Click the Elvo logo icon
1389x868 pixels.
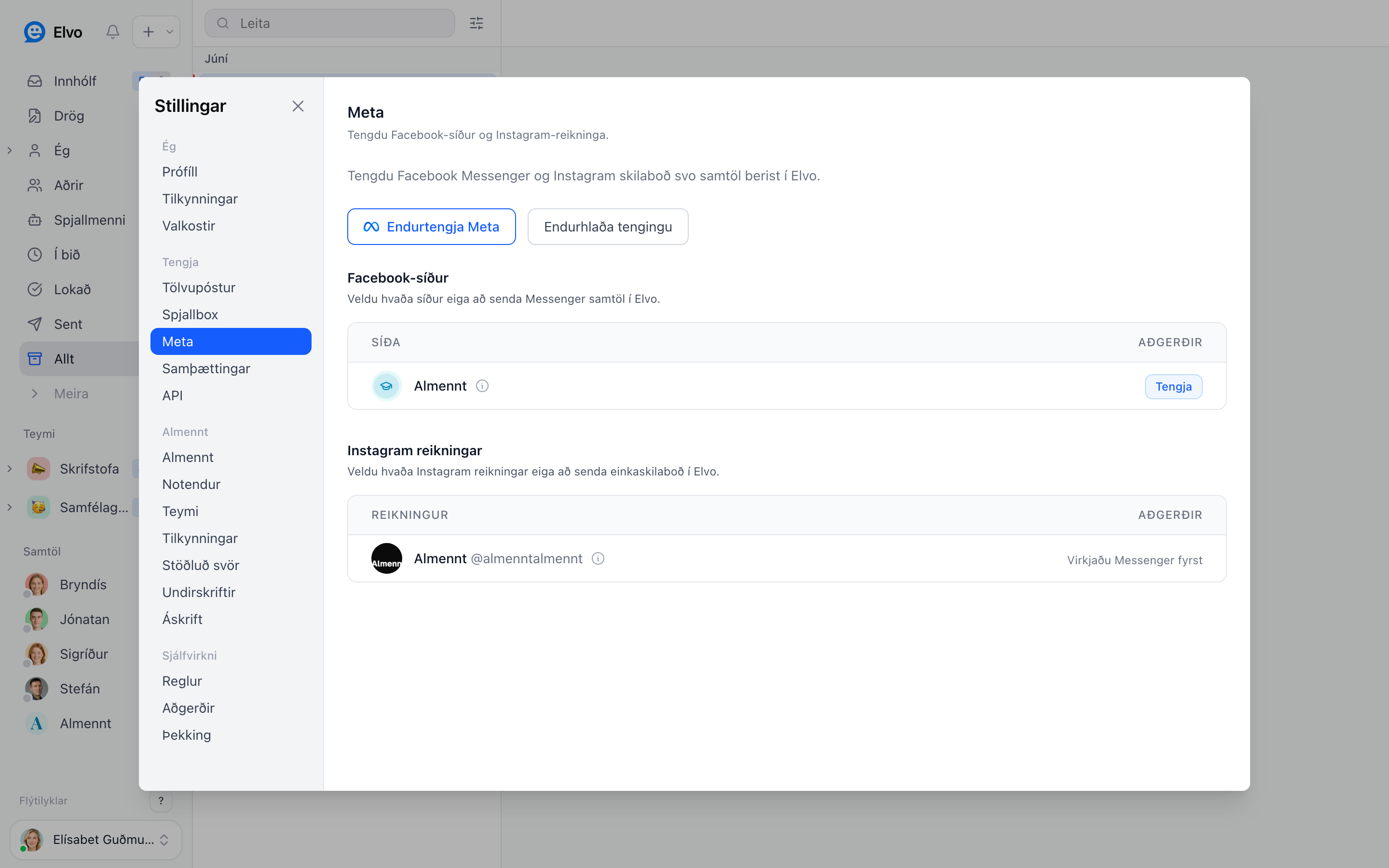click(x=34, y=31)
